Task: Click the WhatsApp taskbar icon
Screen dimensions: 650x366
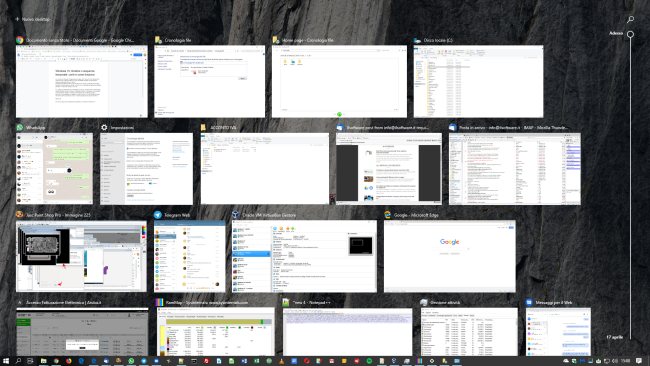Action: pyautogui.click(x=131, y=361)
